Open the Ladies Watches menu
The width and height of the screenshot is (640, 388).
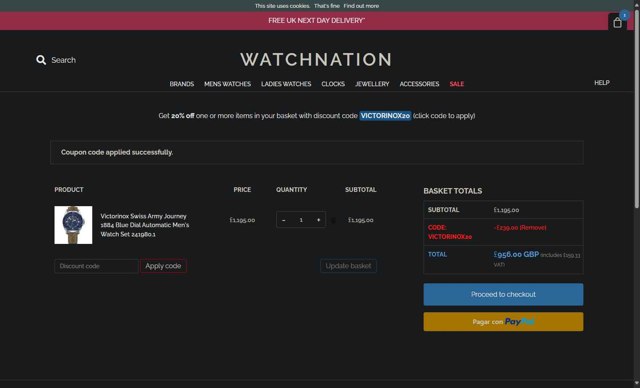286,84
